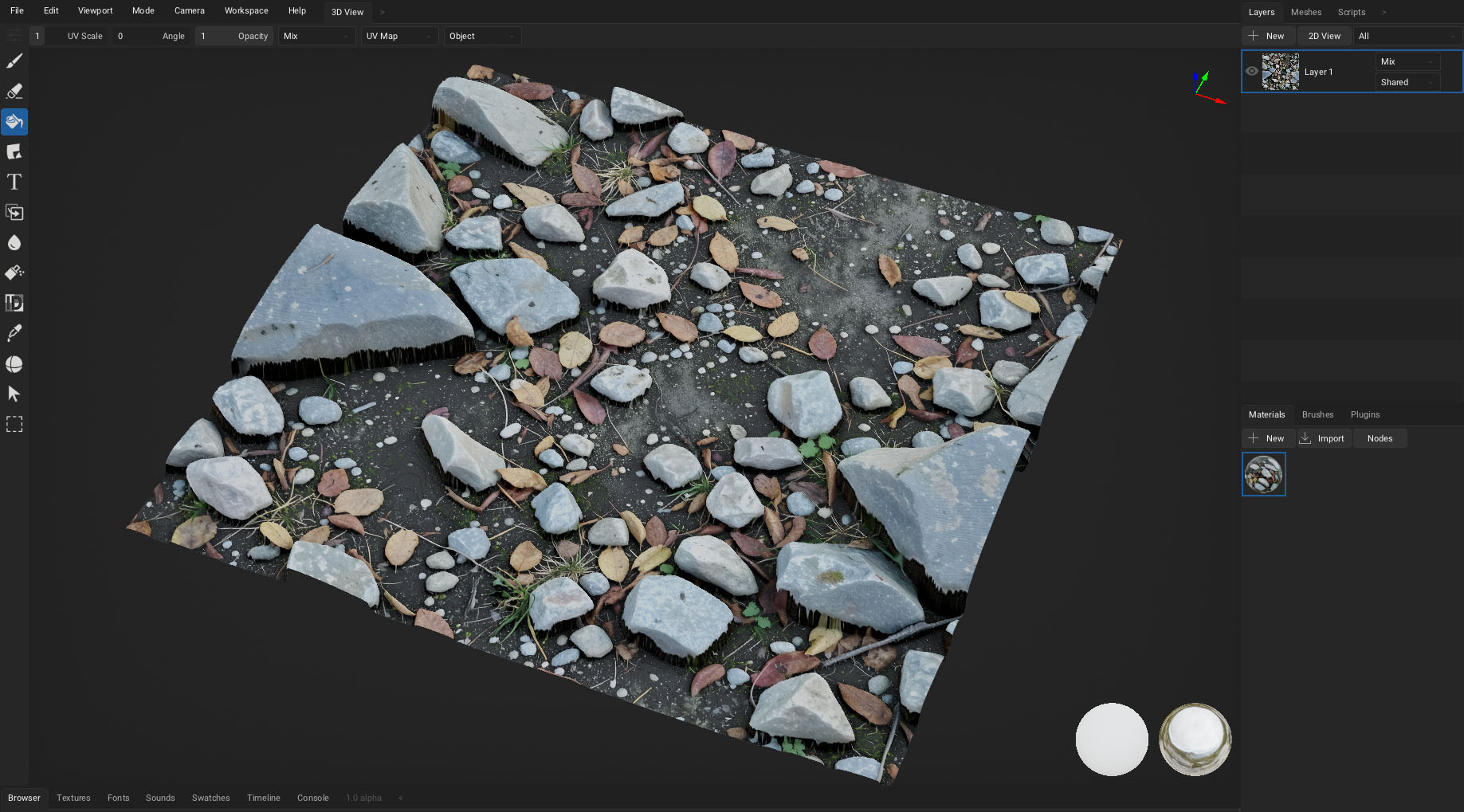Select the Eraser tool

point(14,92)
